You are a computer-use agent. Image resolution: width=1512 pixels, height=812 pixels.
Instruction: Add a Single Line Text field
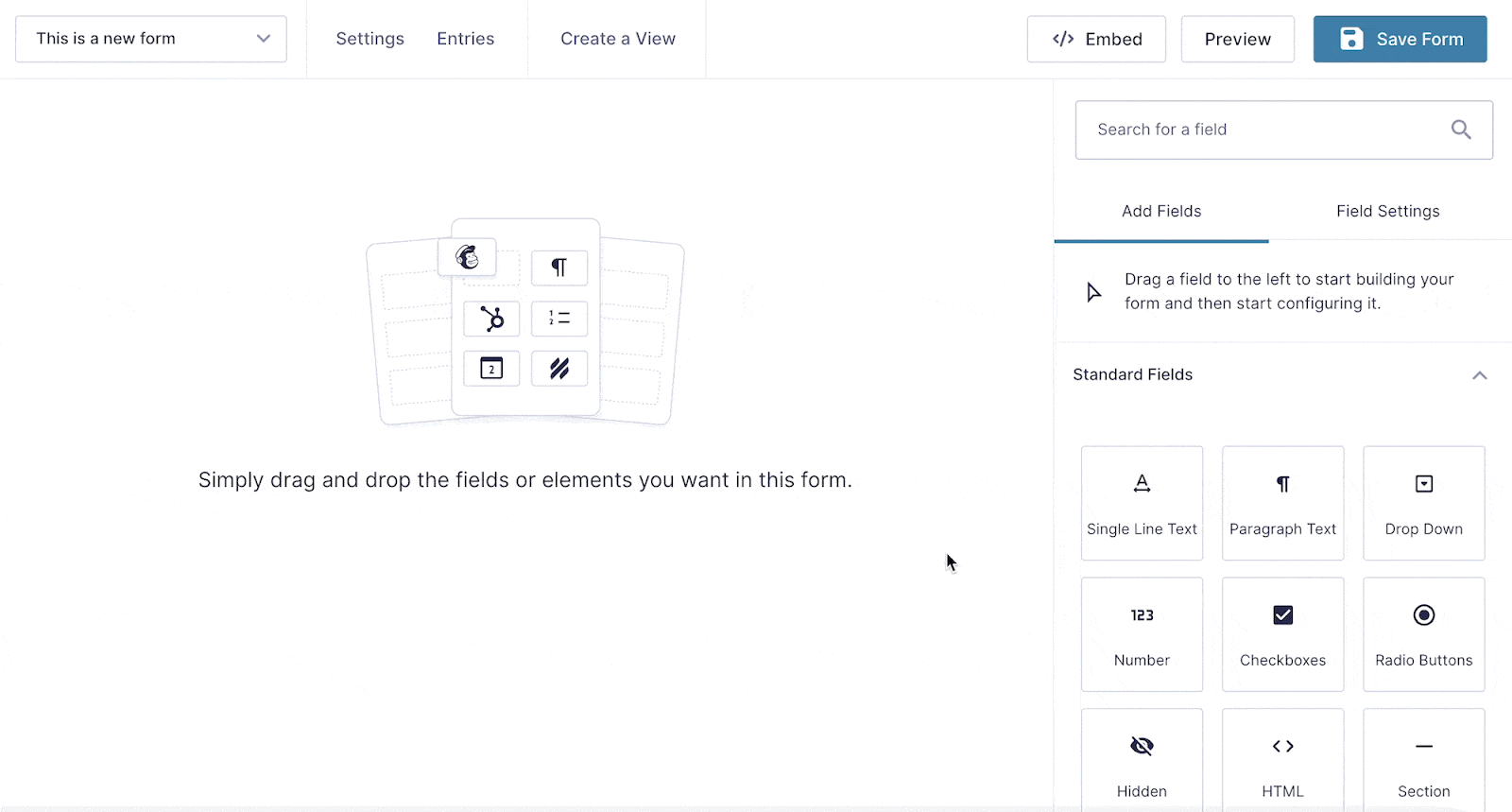coord(1142,503)
